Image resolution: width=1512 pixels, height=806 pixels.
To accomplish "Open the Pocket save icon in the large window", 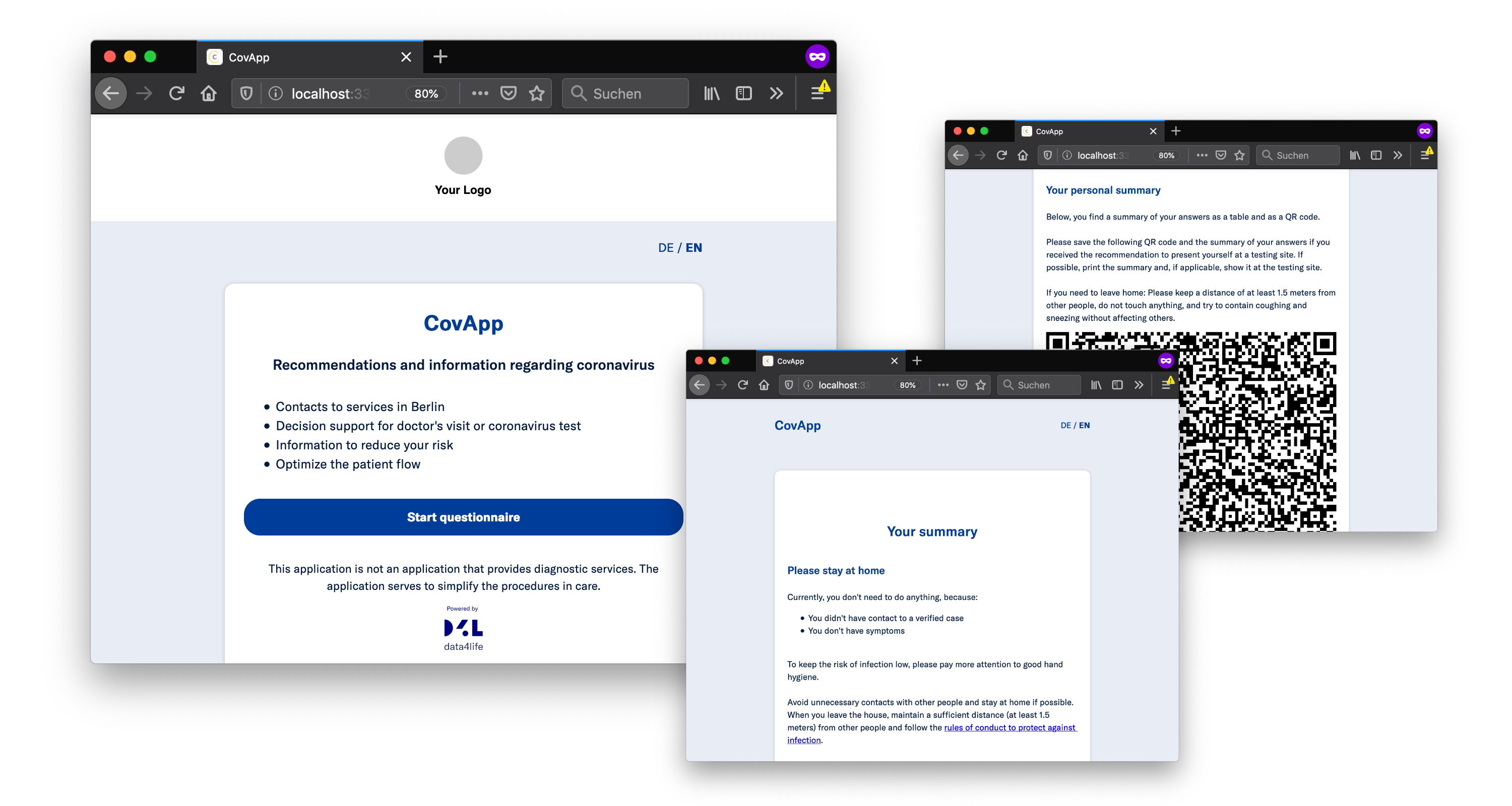I will pyautogui.click(x=509, y=93).
